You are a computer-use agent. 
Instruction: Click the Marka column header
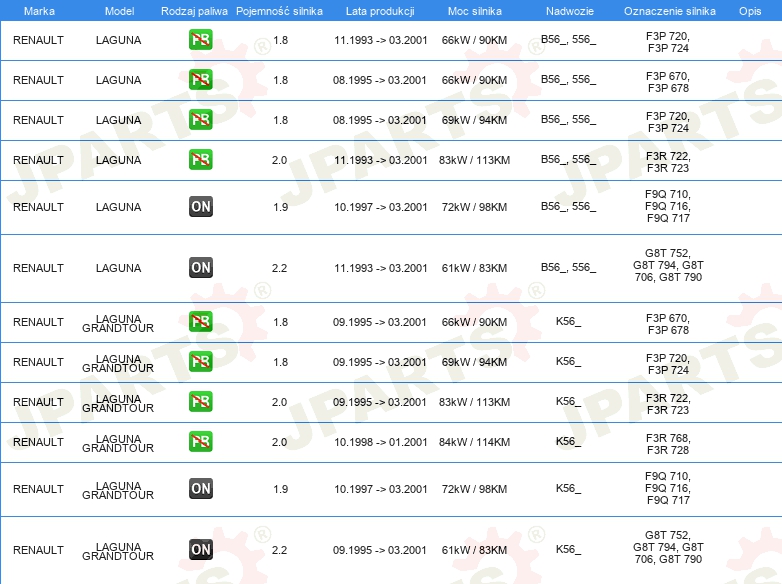tap(39, 11)
